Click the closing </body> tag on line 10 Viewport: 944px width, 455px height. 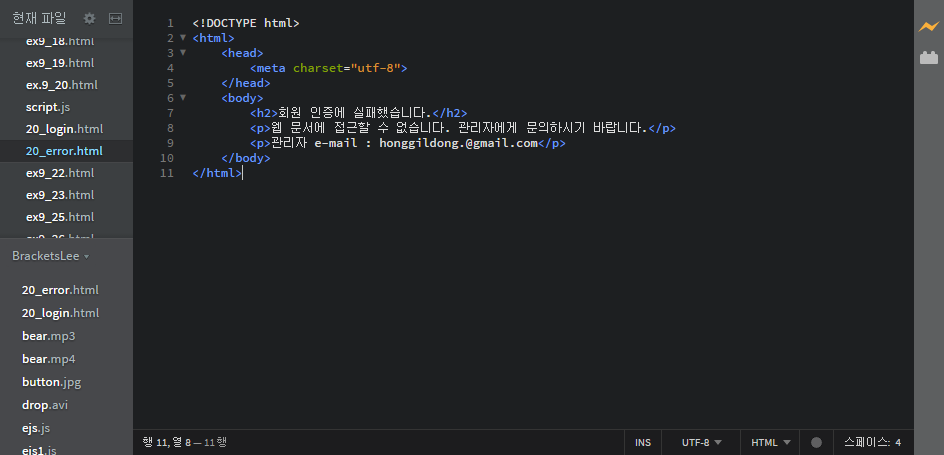[x=246, y=158]
